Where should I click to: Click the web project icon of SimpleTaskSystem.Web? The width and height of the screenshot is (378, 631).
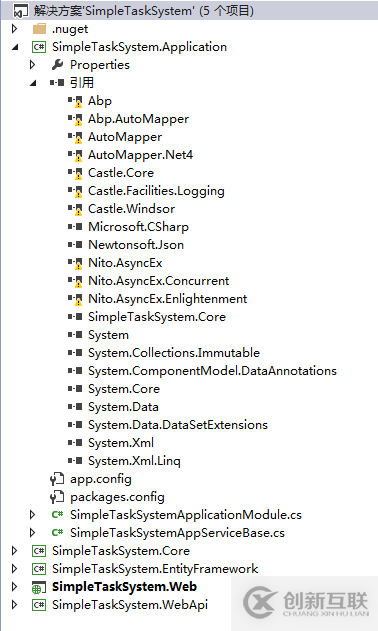pyautogui.click(x=39, y=588)
